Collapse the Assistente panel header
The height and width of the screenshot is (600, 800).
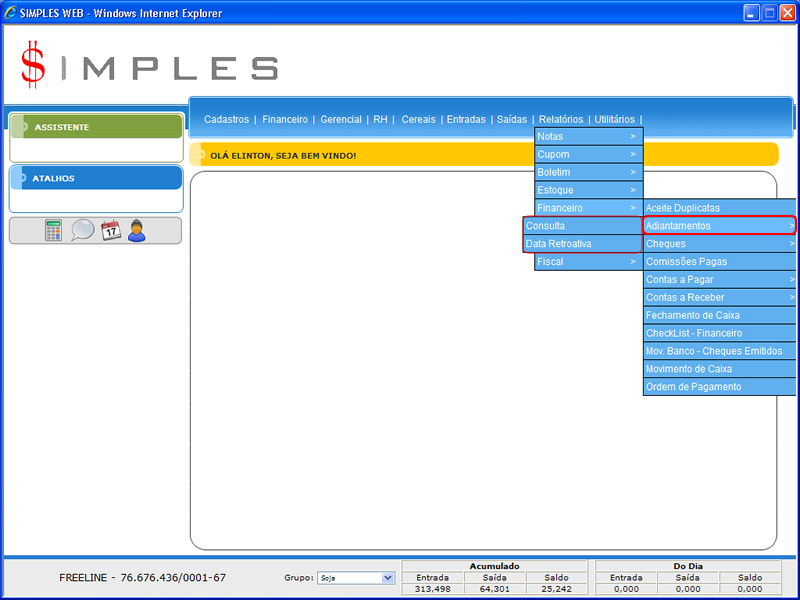click(x=96, y=127)
